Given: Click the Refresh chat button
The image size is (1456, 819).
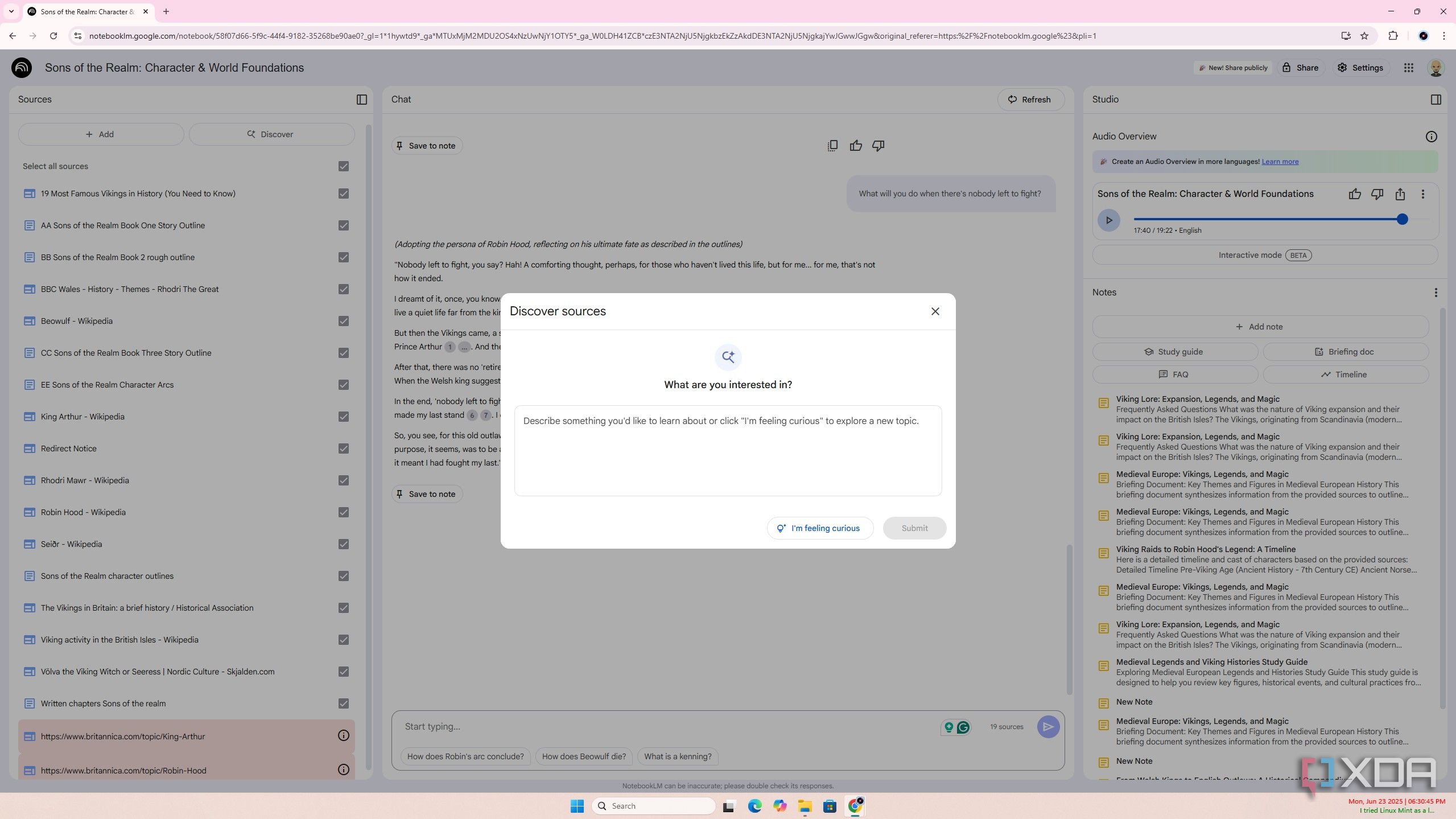Looking at the screenshot, I should [x=1030, y=100].
